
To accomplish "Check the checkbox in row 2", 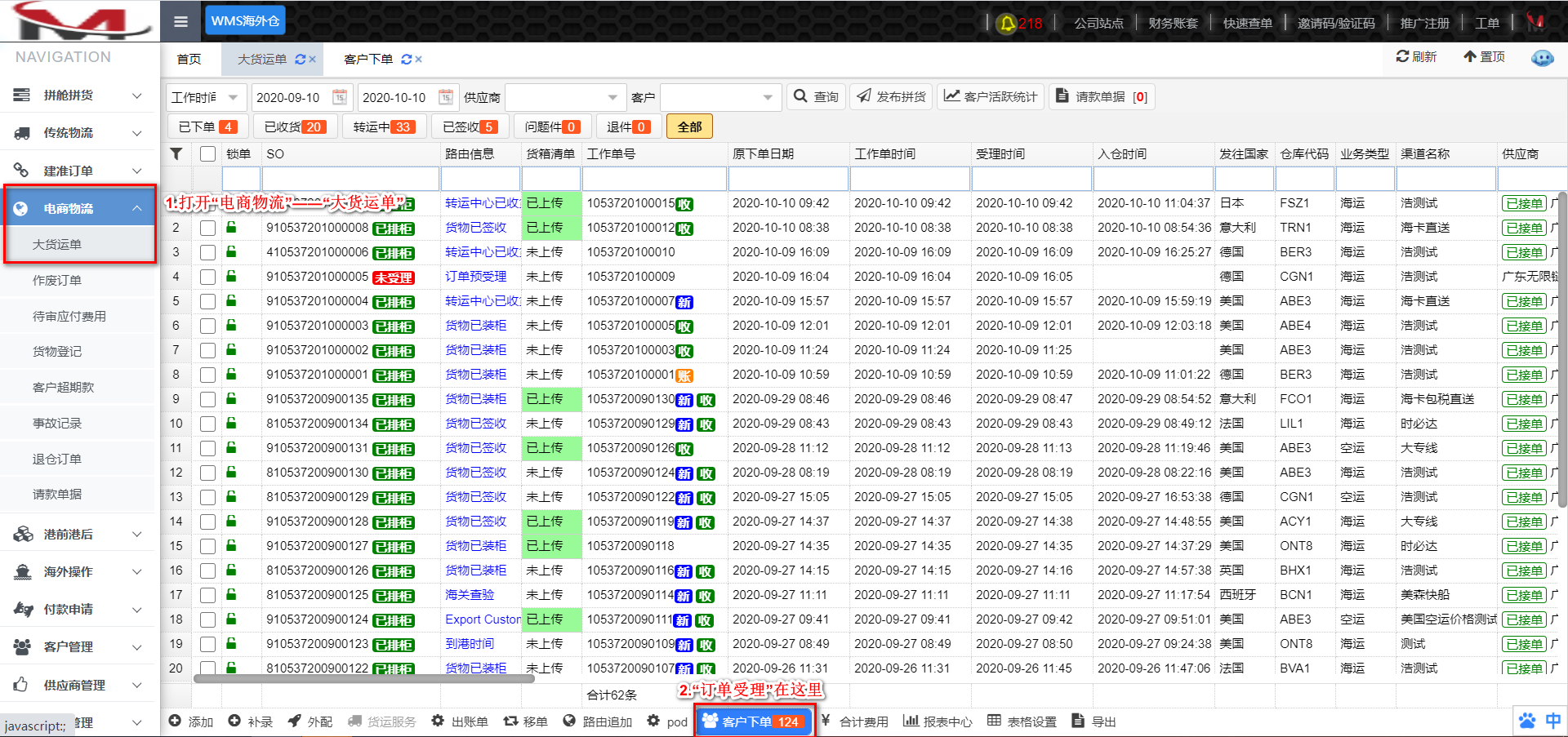I will 208,228.
